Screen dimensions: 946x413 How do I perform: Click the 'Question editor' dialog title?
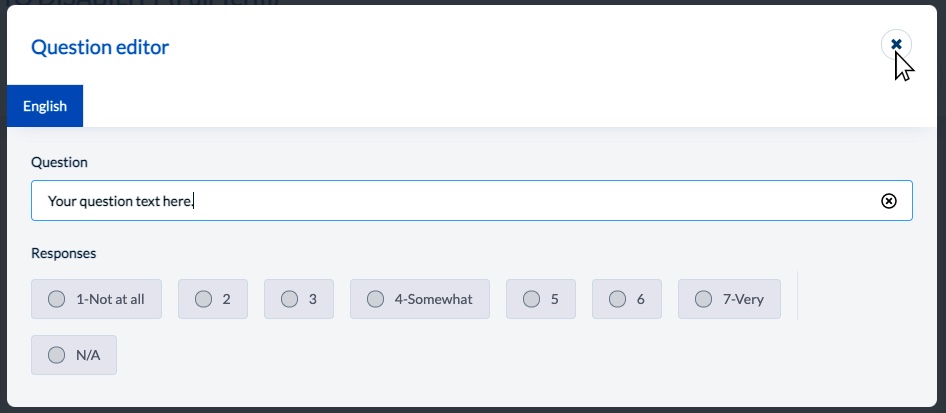100,47
